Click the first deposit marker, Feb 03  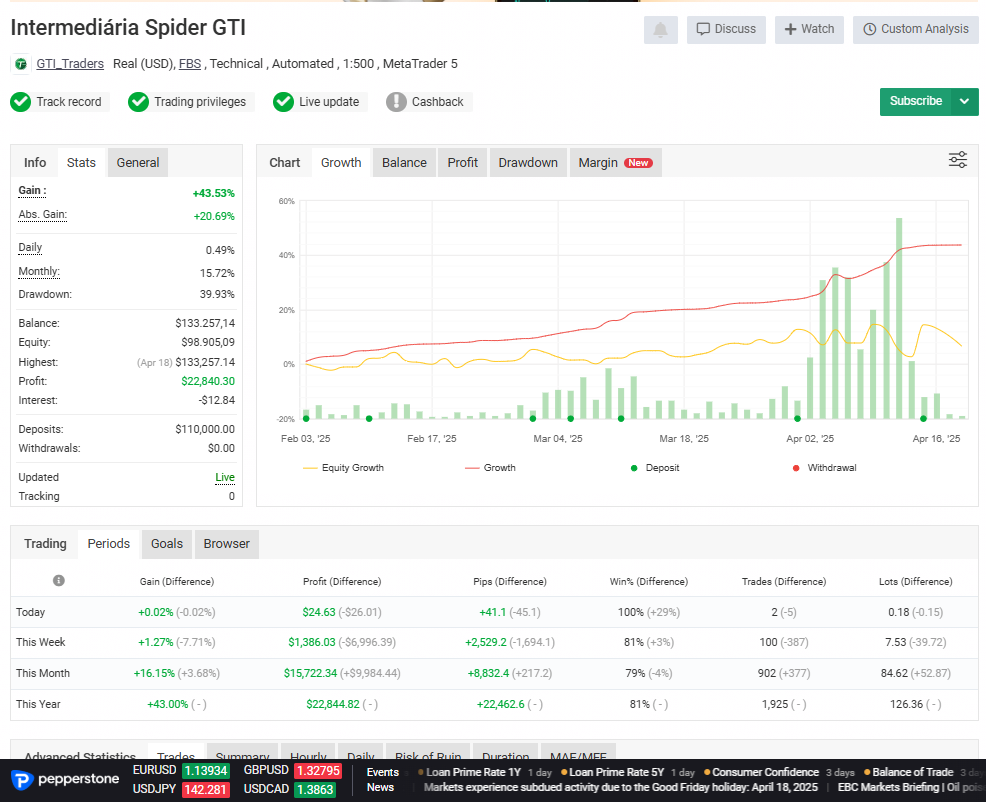(306, 418)
